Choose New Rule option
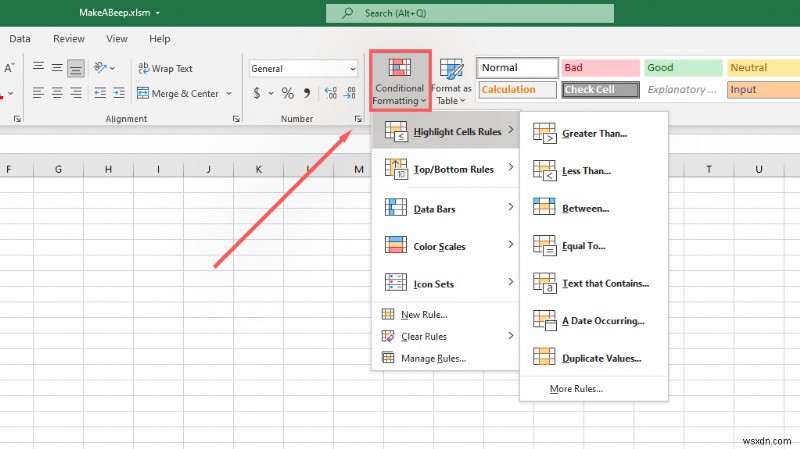 coord(446,314)
